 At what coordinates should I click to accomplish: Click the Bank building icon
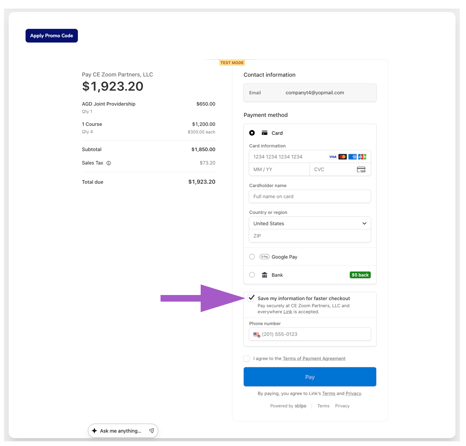point(264,275)
